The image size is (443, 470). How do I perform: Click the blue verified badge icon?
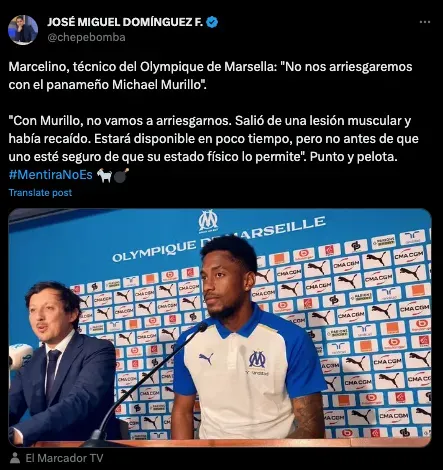coord(212,22)
